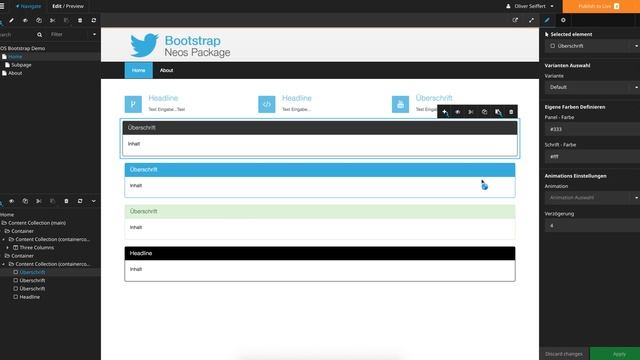Select NEOS Bootstrap Demo root node
The image size is (640, 360).
pyautogui.click(x=22, y=48)
